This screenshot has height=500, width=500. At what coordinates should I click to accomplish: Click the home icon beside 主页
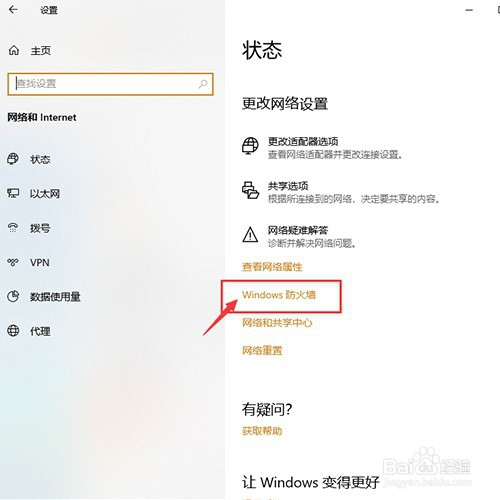14,50
